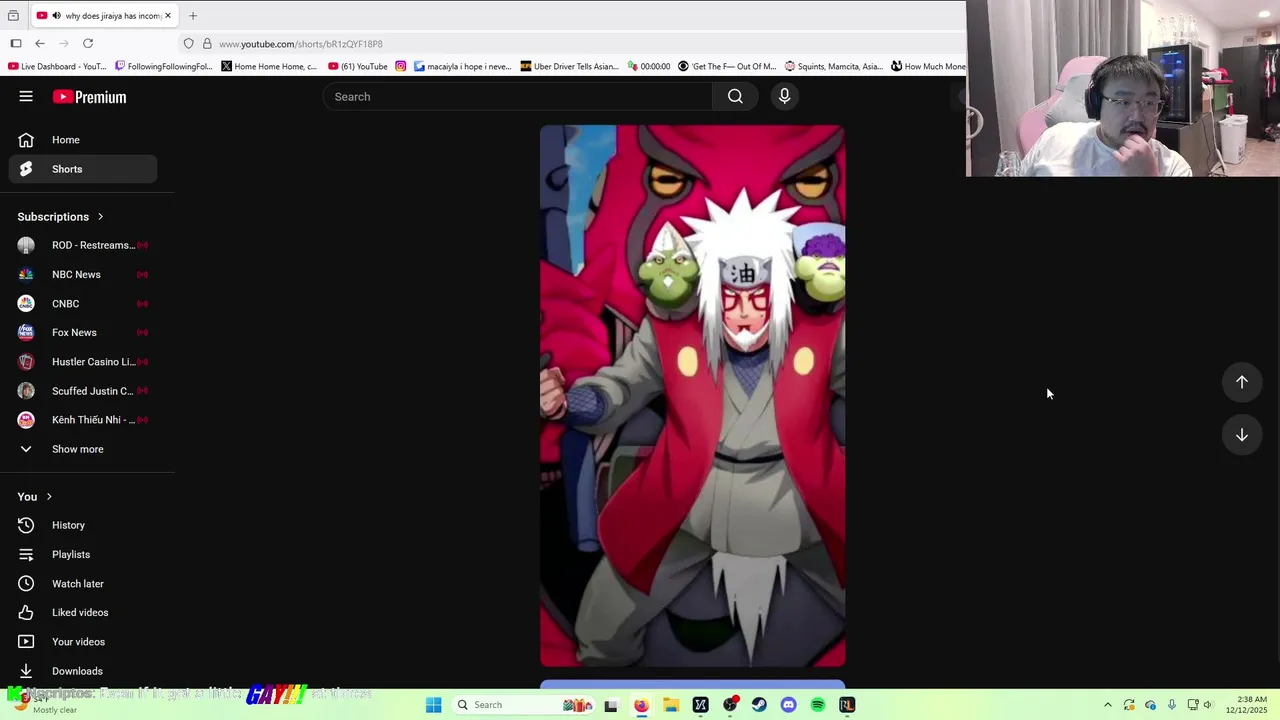Open the CNBC subscription channel
Screen dimensions: 1280x720
point(83,303)
